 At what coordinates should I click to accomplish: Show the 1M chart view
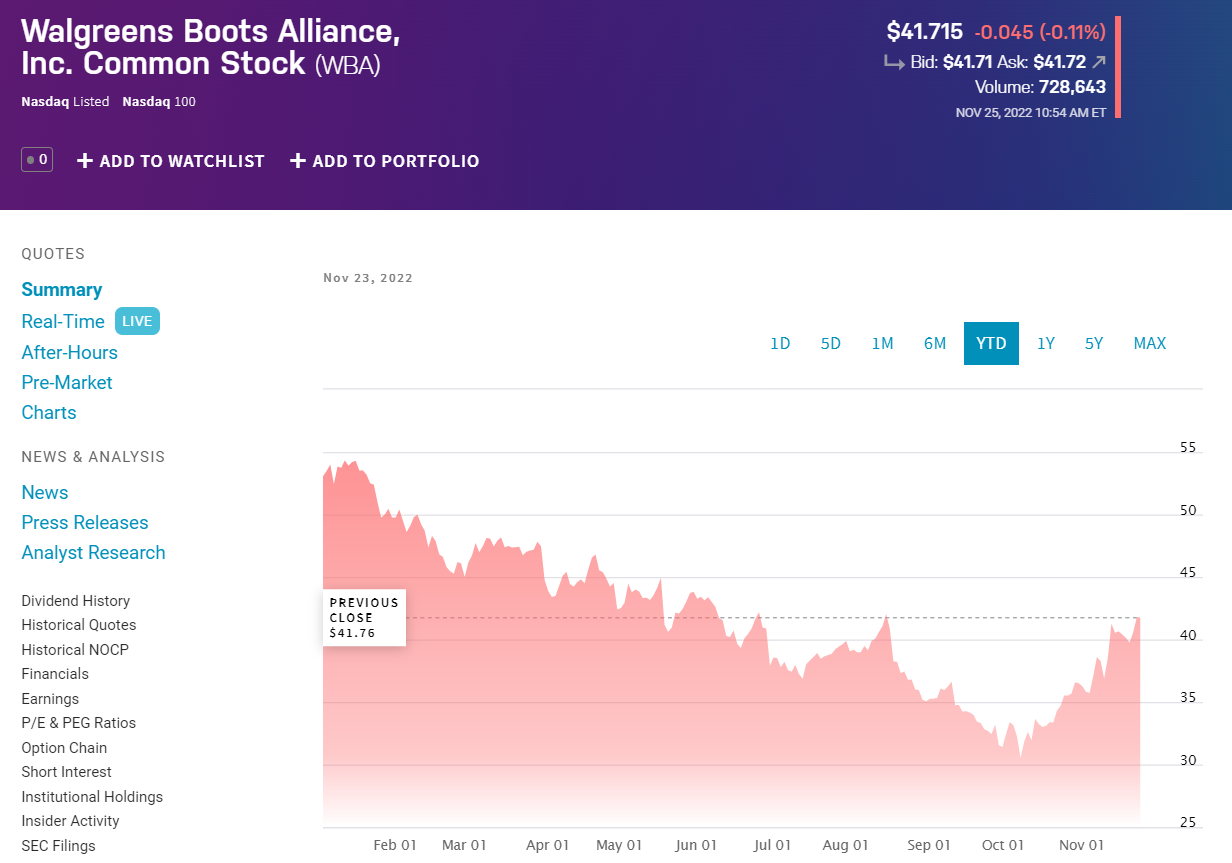(882, 343)
